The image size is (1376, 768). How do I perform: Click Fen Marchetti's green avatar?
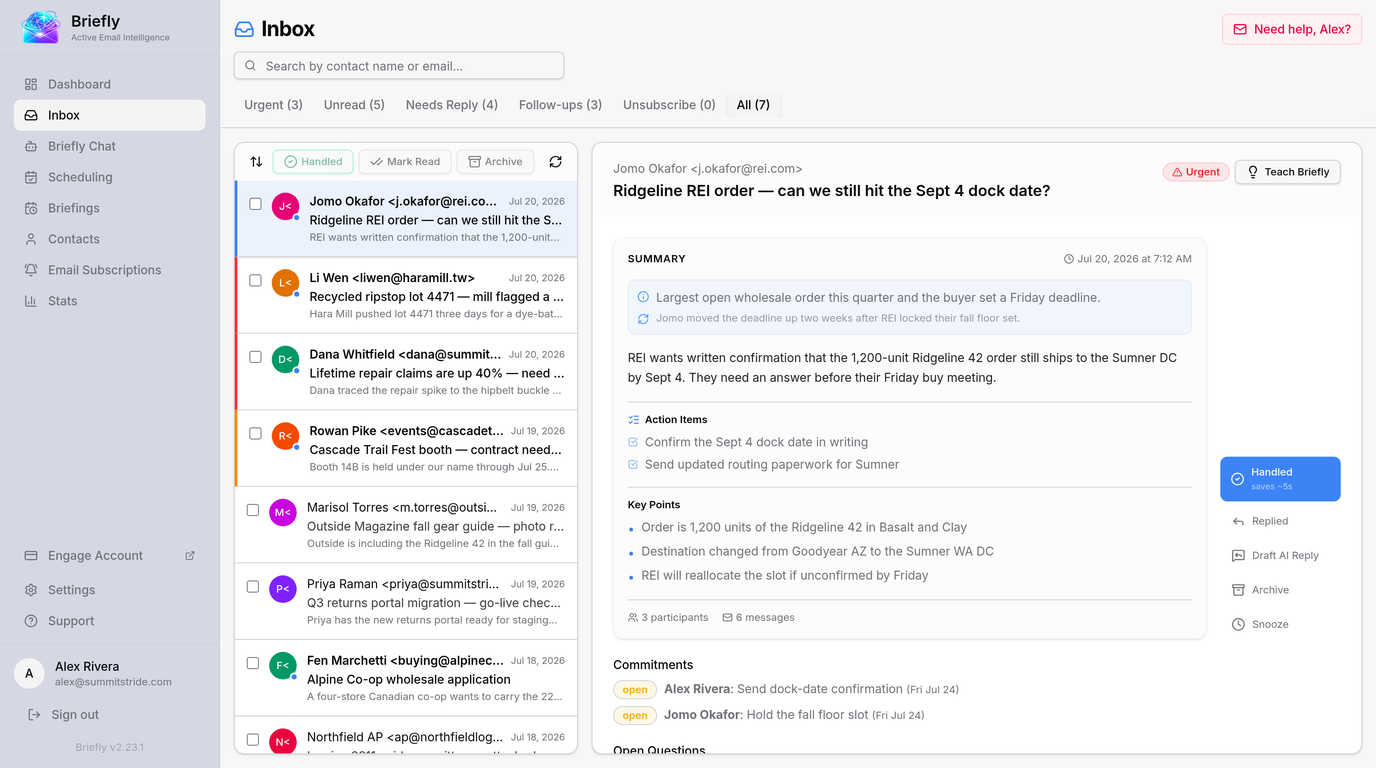pyautogui.click(x=283, y=665)
